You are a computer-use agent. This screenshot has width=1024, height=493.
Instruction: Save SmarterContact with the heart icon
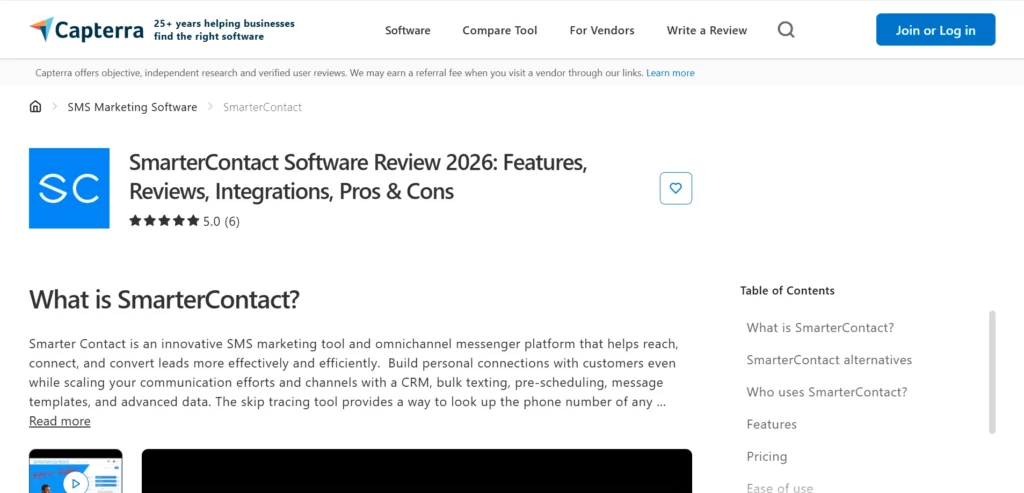click(x=676, y=188)
